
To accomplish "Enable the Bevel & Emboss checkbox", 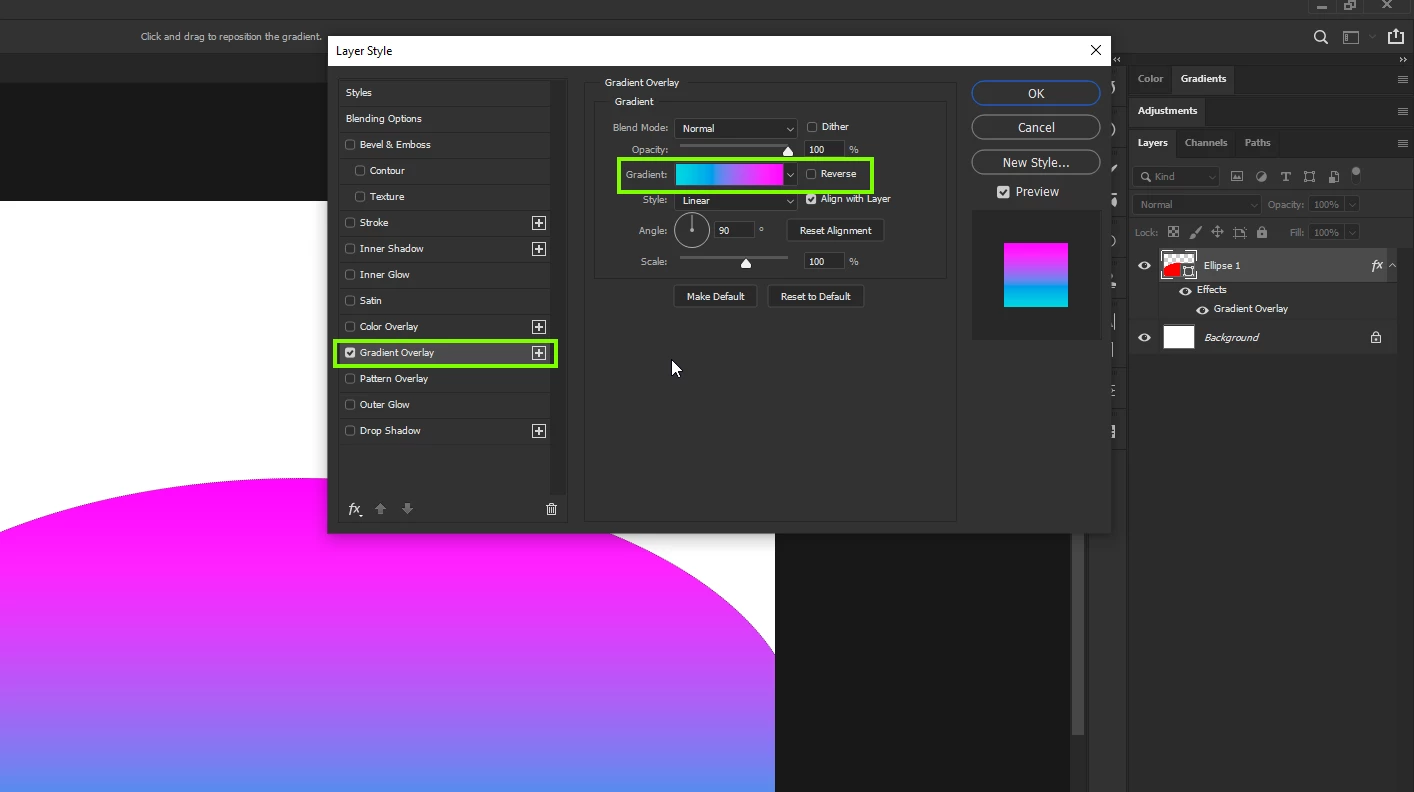I will (350, 145).
